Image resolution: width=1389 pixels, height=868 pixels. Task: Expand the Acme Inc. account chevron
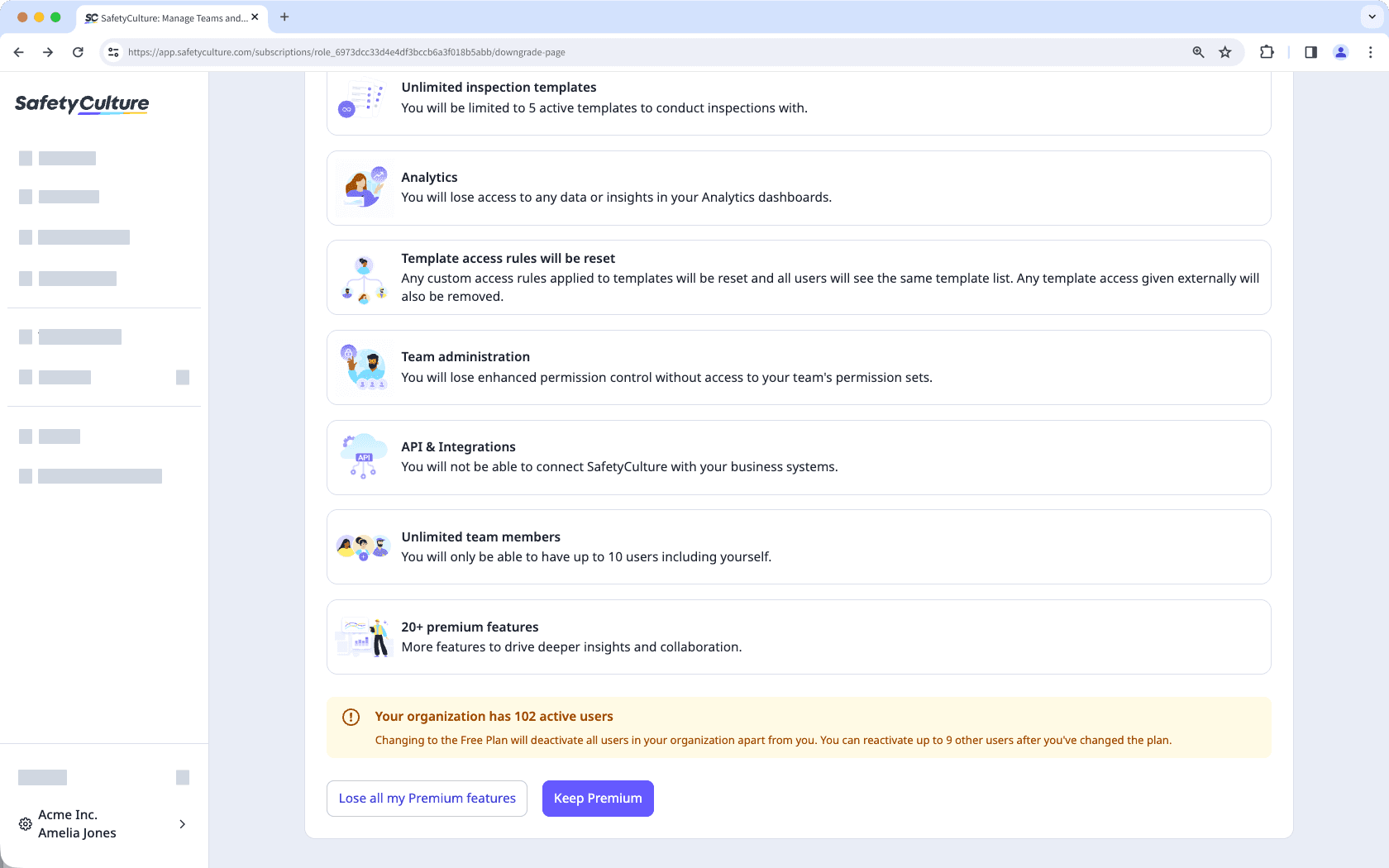[x=182, y=824]
